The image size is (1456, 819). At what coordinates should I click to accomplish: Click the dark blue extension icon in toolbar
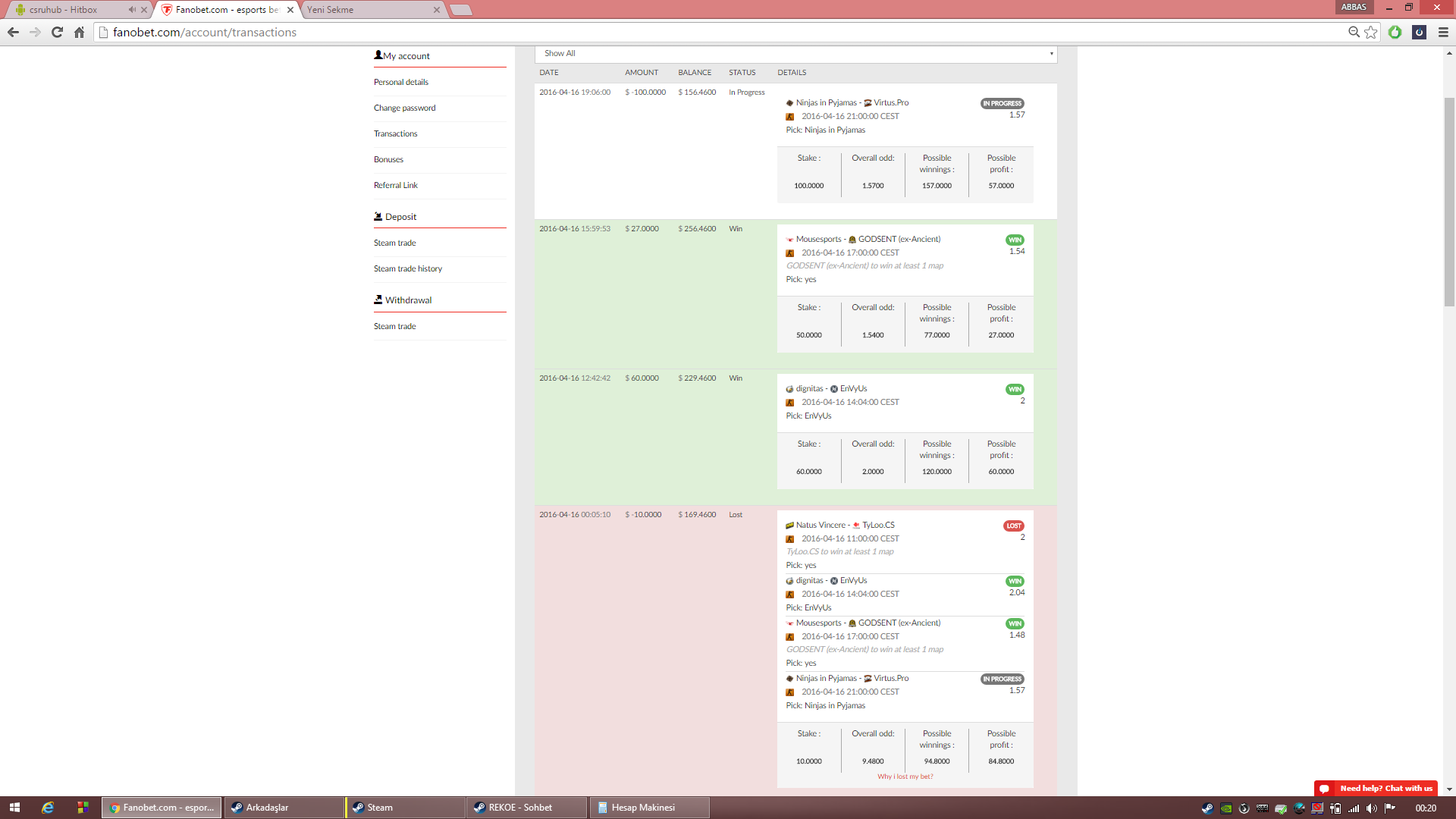(1419, 32)
